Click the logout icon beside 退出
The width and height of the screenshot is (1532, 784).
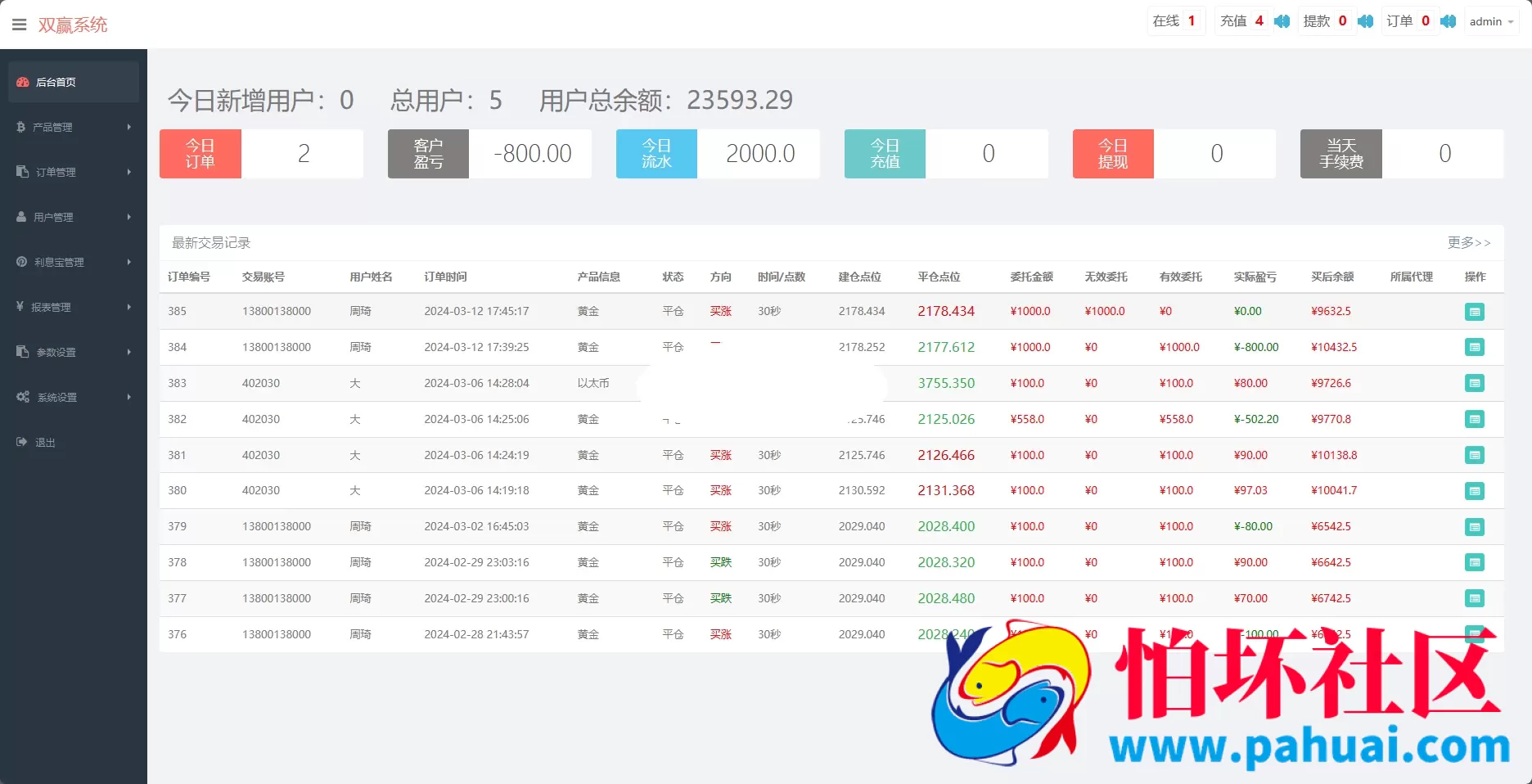(x=20, y=442)
